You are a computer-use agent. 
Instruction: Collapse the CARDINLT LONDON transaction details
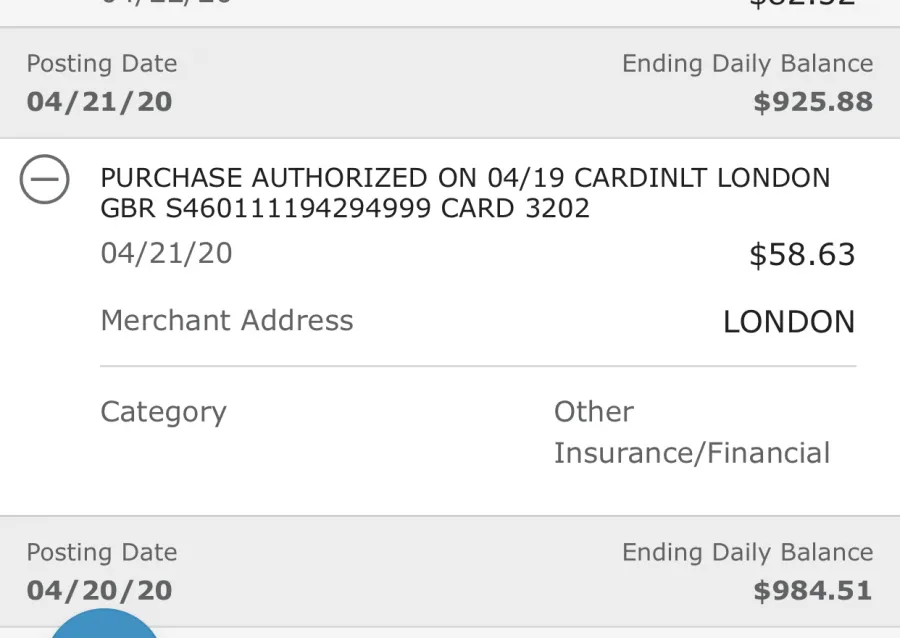[45, 179]
